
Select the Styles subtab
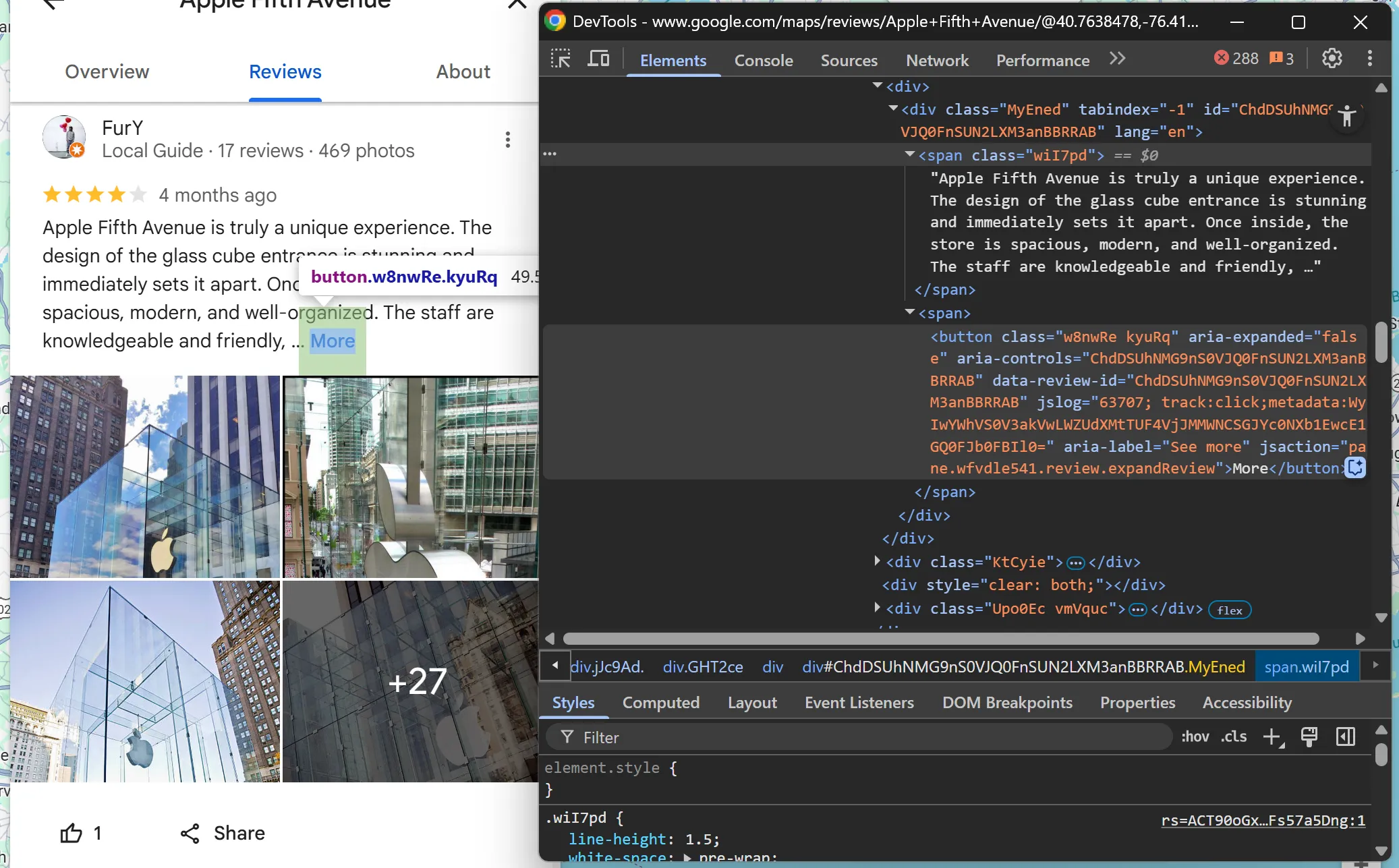(573, 703)
